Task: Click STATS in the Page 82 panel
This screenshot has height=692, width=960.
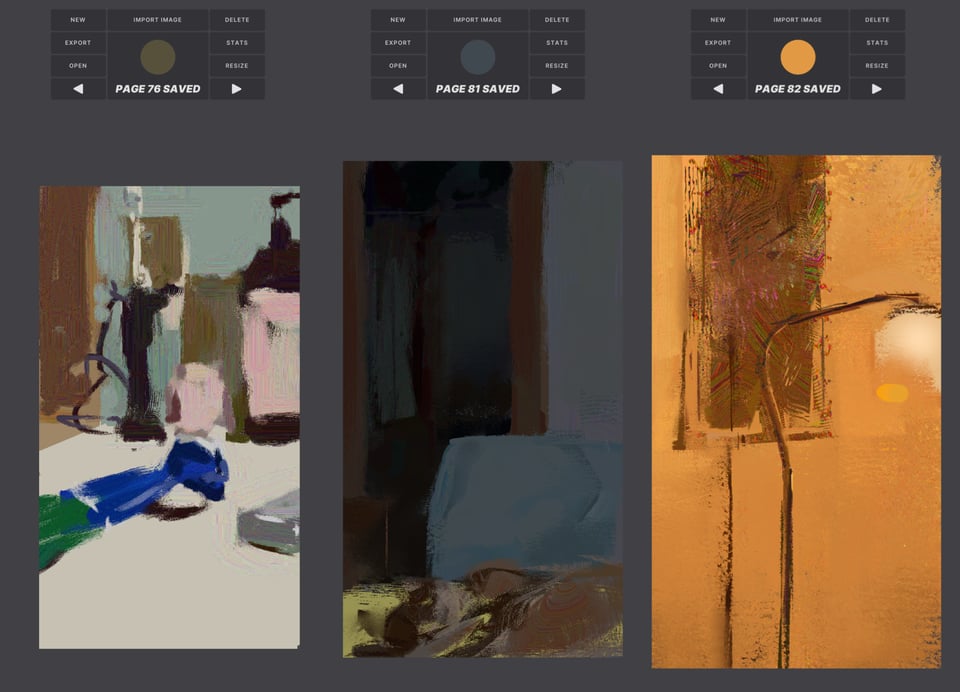Action: tap(877, 43)
